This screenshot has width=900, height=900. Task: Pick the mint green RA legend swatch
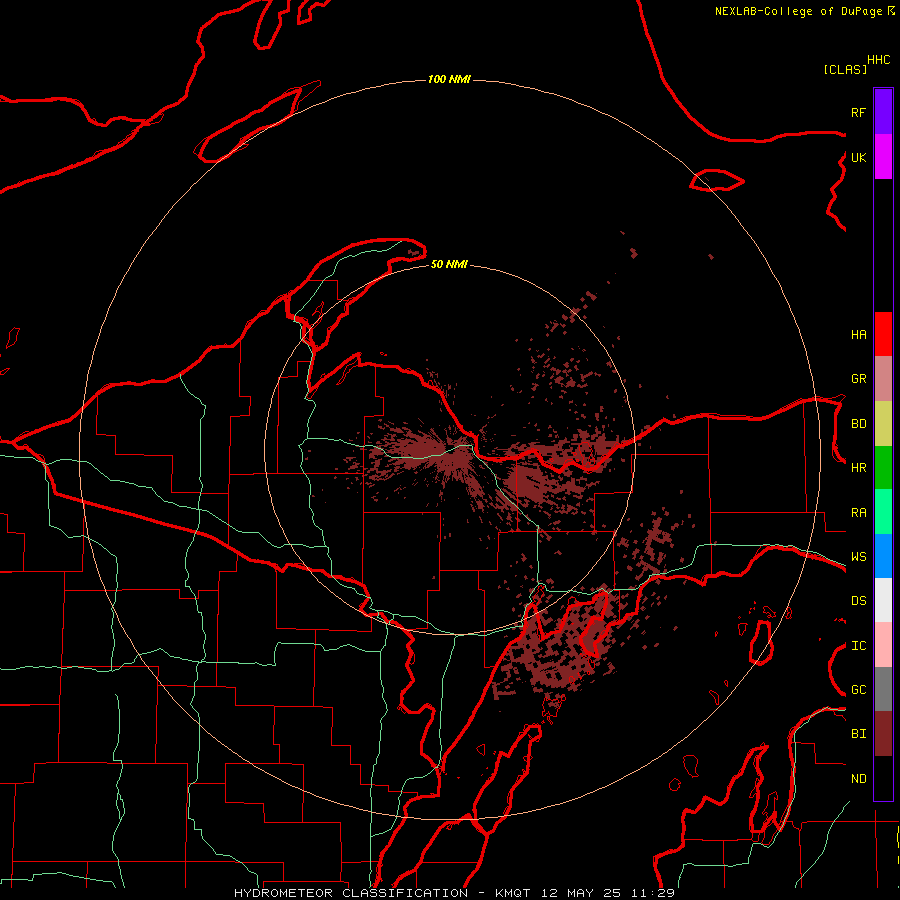point(883,512)
